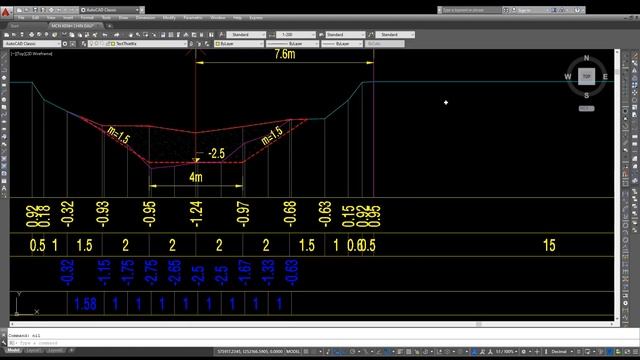Screen dimensions: 640x360
Task: Toggle MODEL space button in status bar
Action: 293,352
